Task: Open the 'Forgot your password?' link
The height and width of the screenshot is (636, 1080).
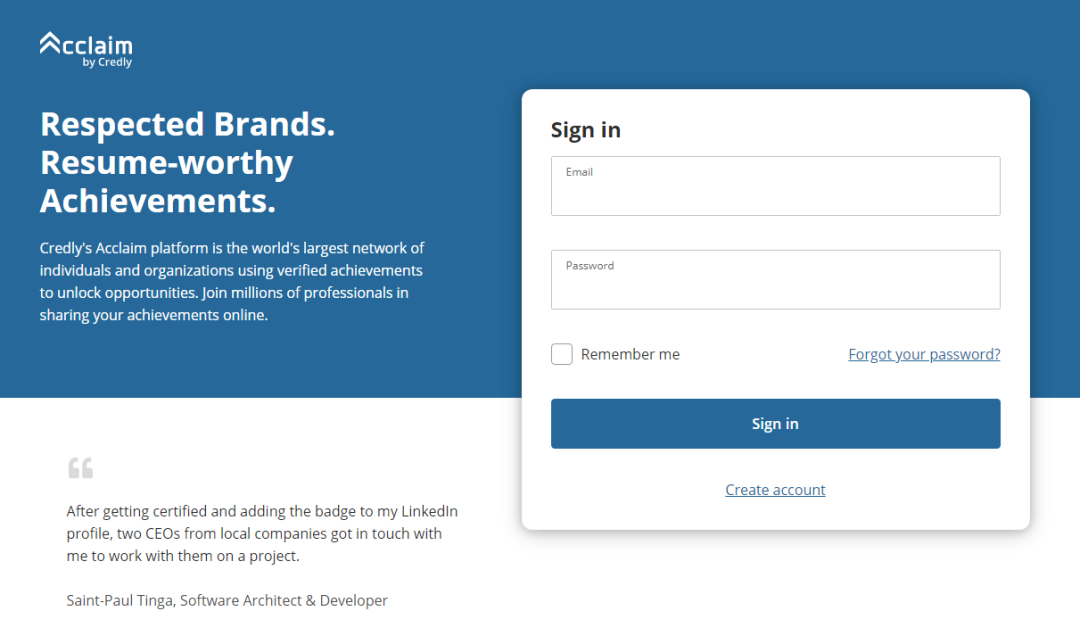Action: click(924, 354)
